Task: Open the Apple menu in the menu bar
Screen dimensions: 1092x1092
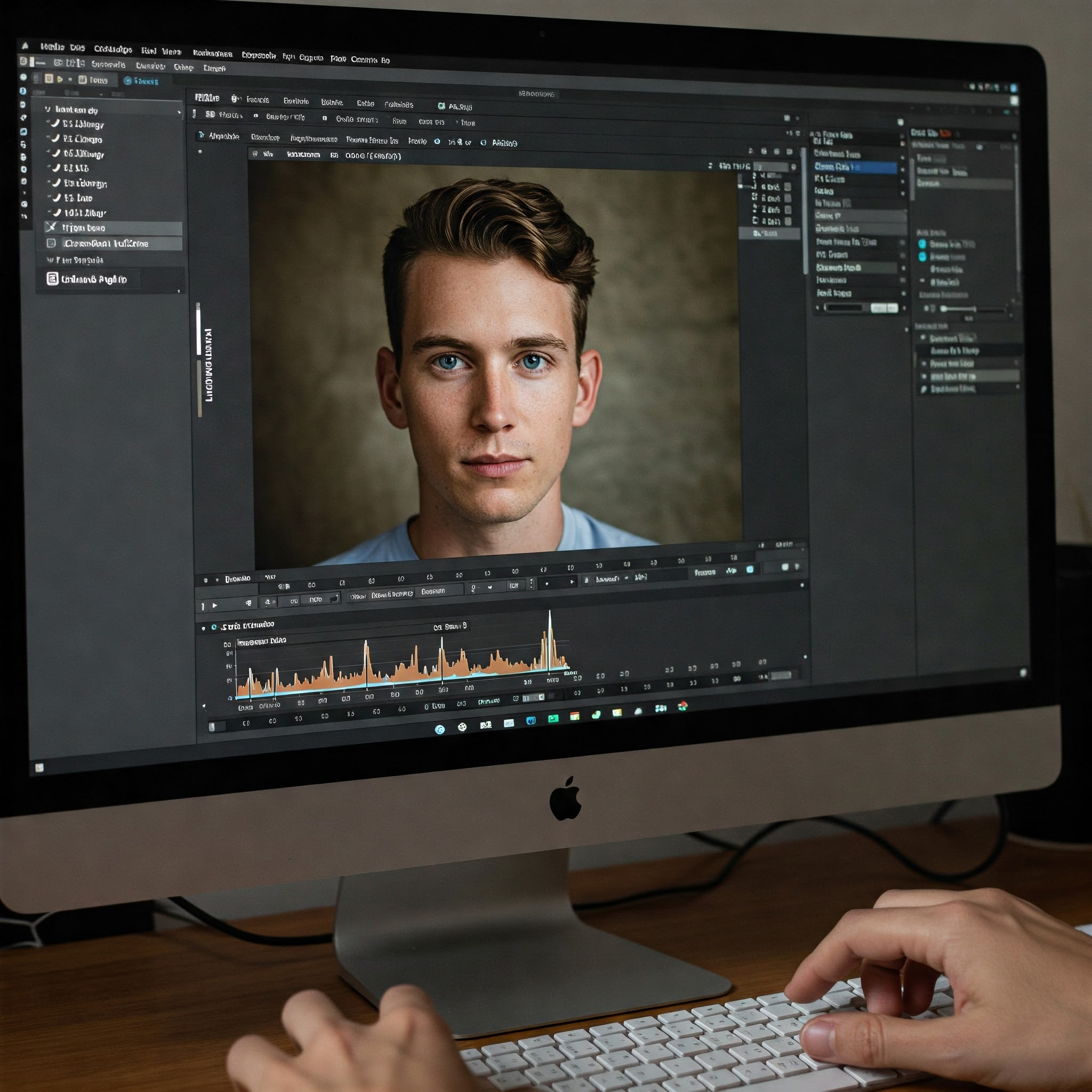Action: tap(25, 45)
